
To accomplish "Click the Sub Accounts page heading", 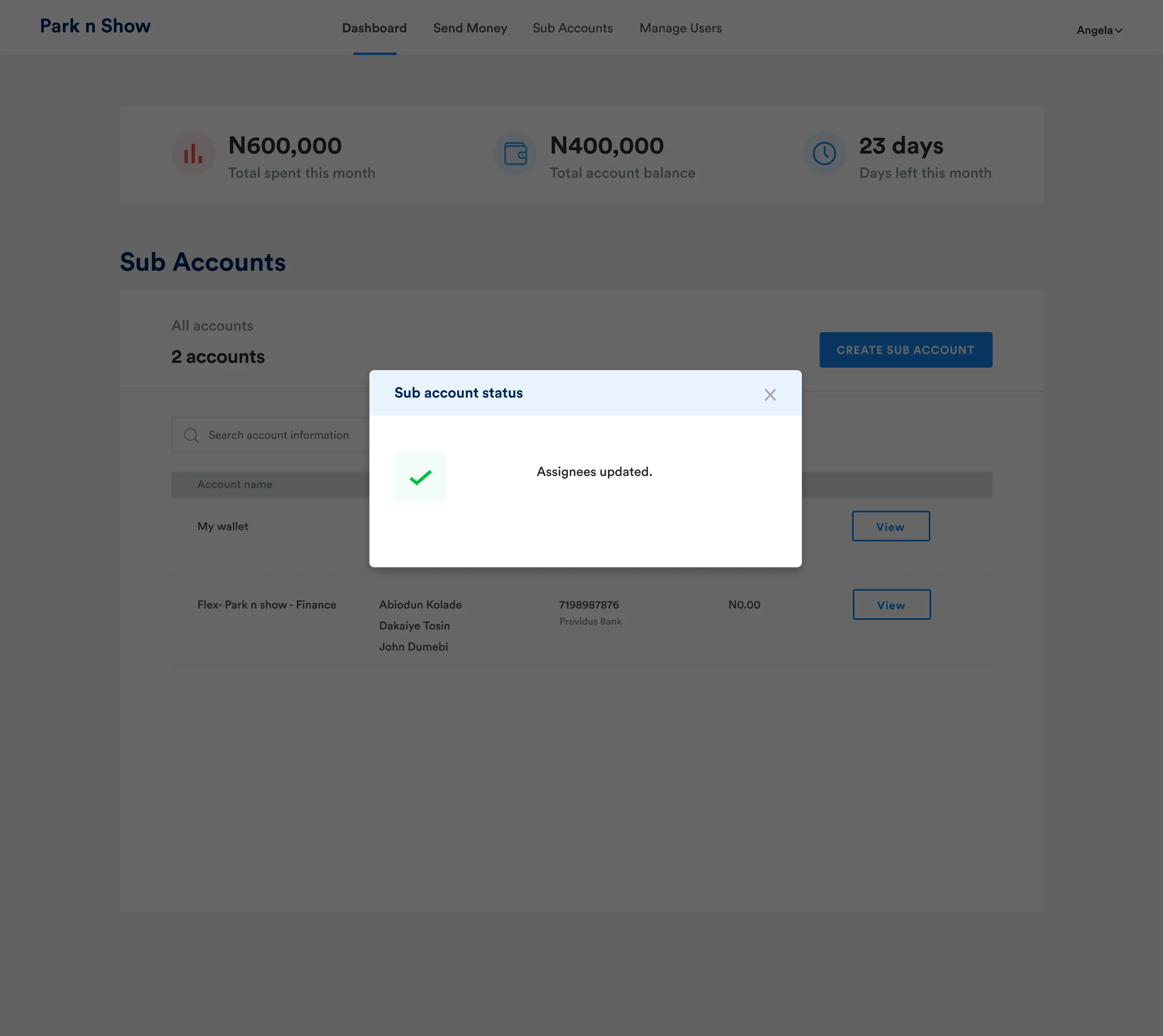I will pos(203,262).
